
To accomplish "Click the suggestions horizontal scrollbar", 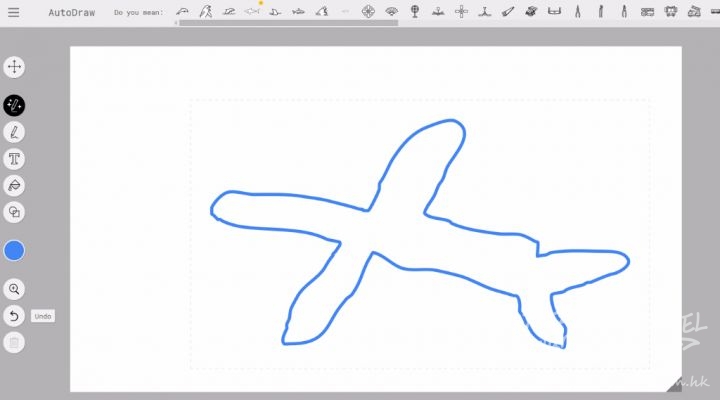I will click(300, 23).
